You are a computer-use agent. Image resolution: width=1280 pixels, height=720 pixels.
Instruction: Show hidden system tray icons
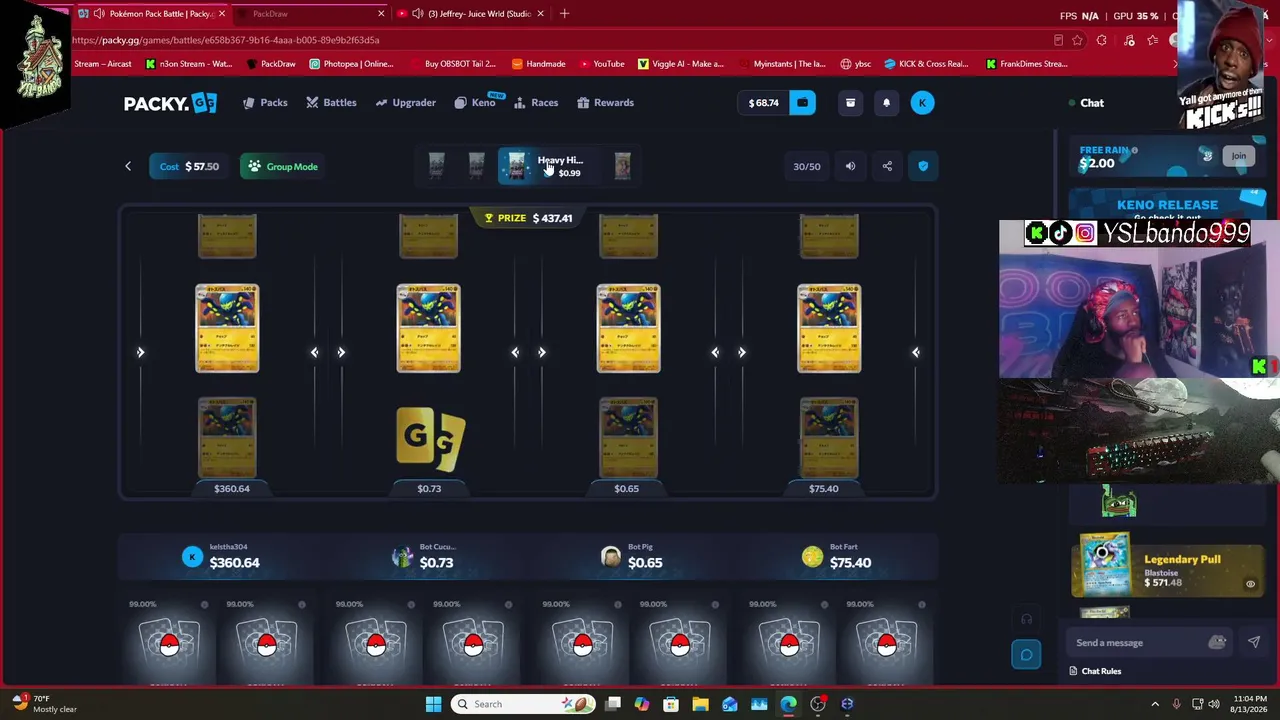point(1155,704)
